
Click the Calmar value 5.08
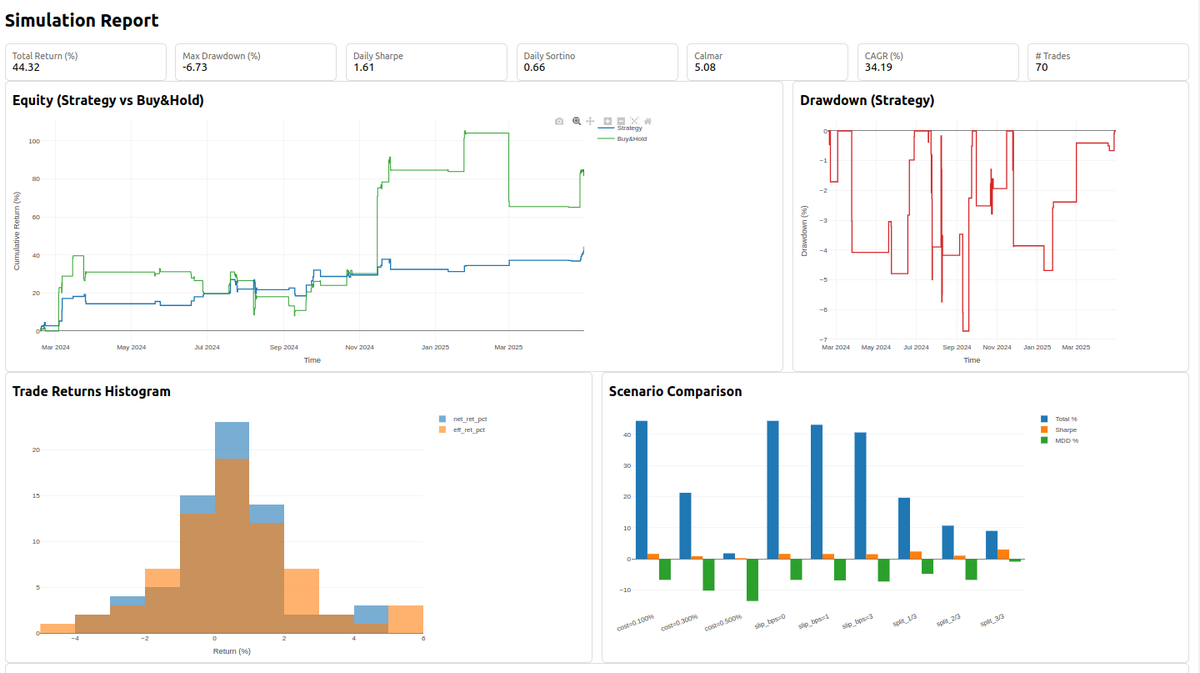point(706,68)
